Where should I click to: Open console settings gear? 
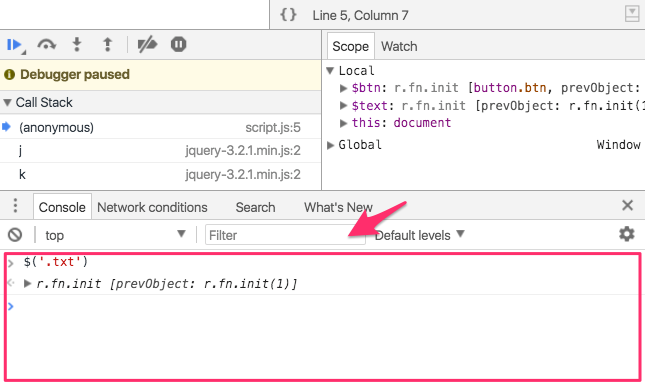click(626, 234)
